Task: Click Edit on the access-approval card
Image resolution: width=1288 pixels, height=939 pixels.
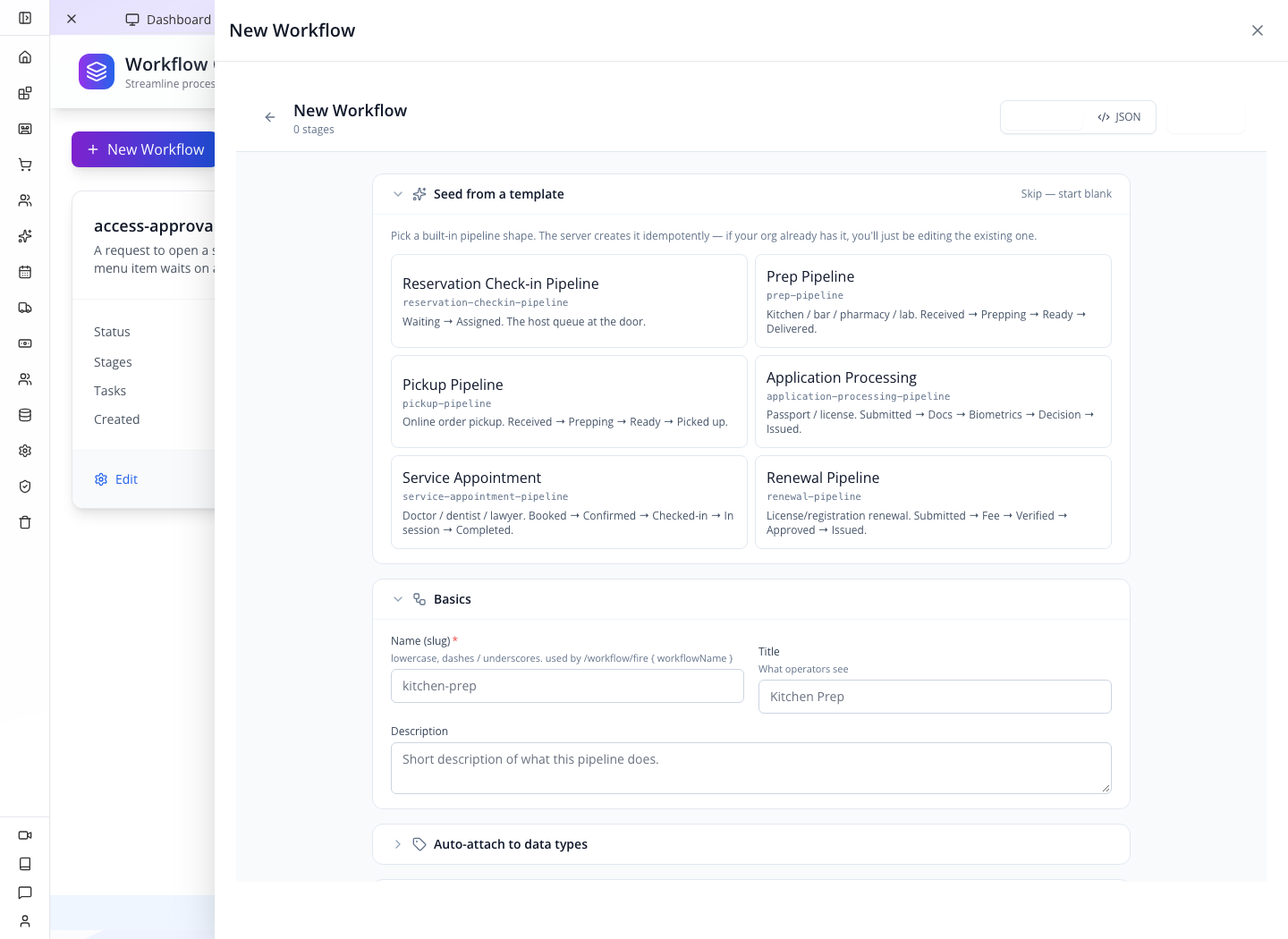Action: coord(116,479)
